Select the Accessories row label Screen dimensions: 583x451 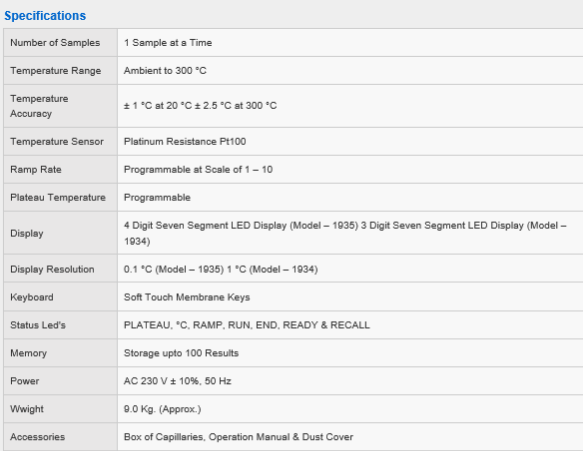pos(38,437)
